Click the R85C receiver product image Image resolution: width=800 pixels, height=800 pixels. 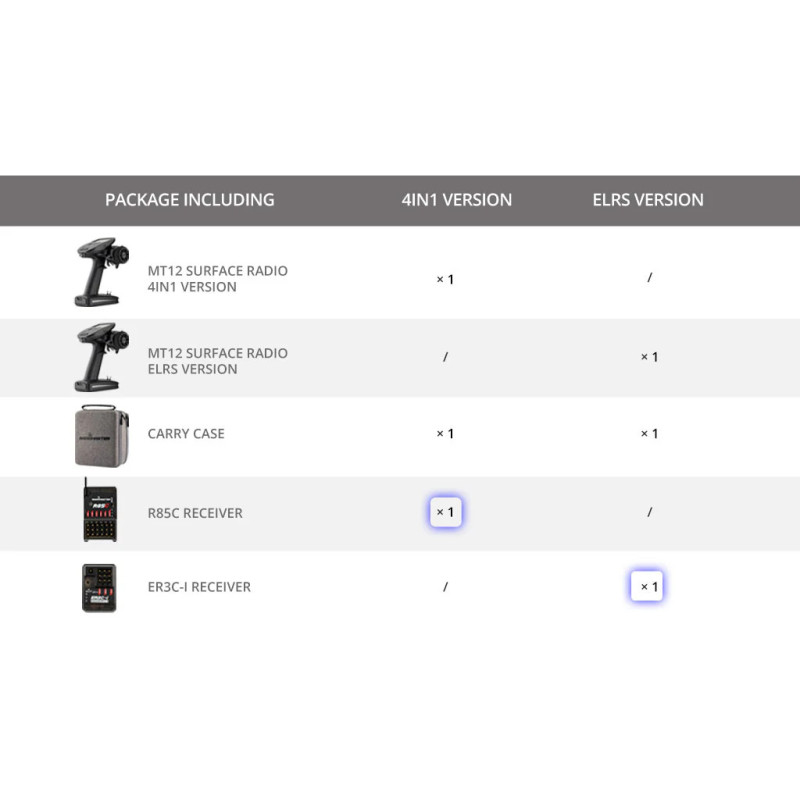pyautogui.click(x=100, y=510)
